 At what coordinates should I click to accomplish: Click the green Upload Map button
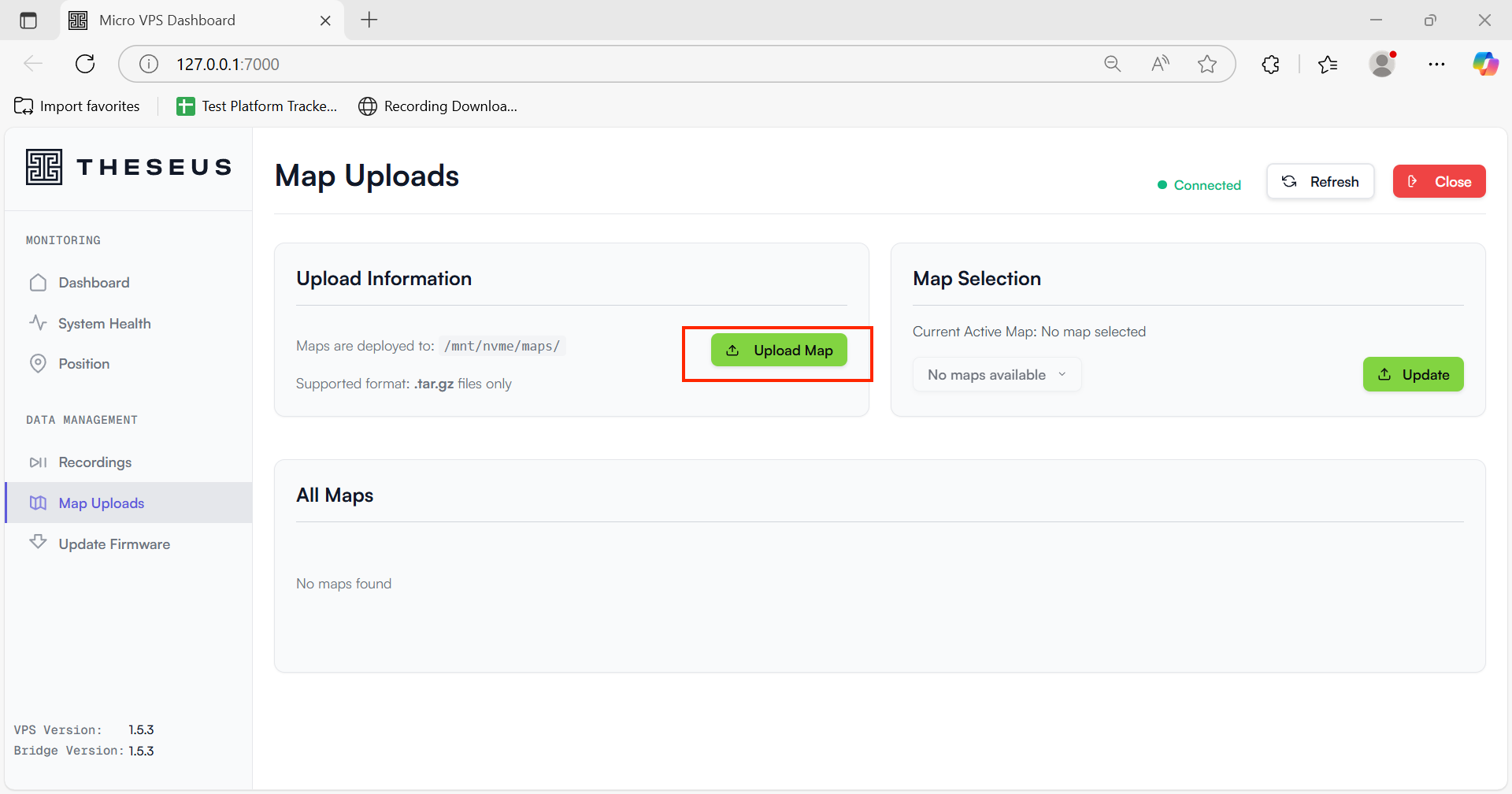click(778, 351)
